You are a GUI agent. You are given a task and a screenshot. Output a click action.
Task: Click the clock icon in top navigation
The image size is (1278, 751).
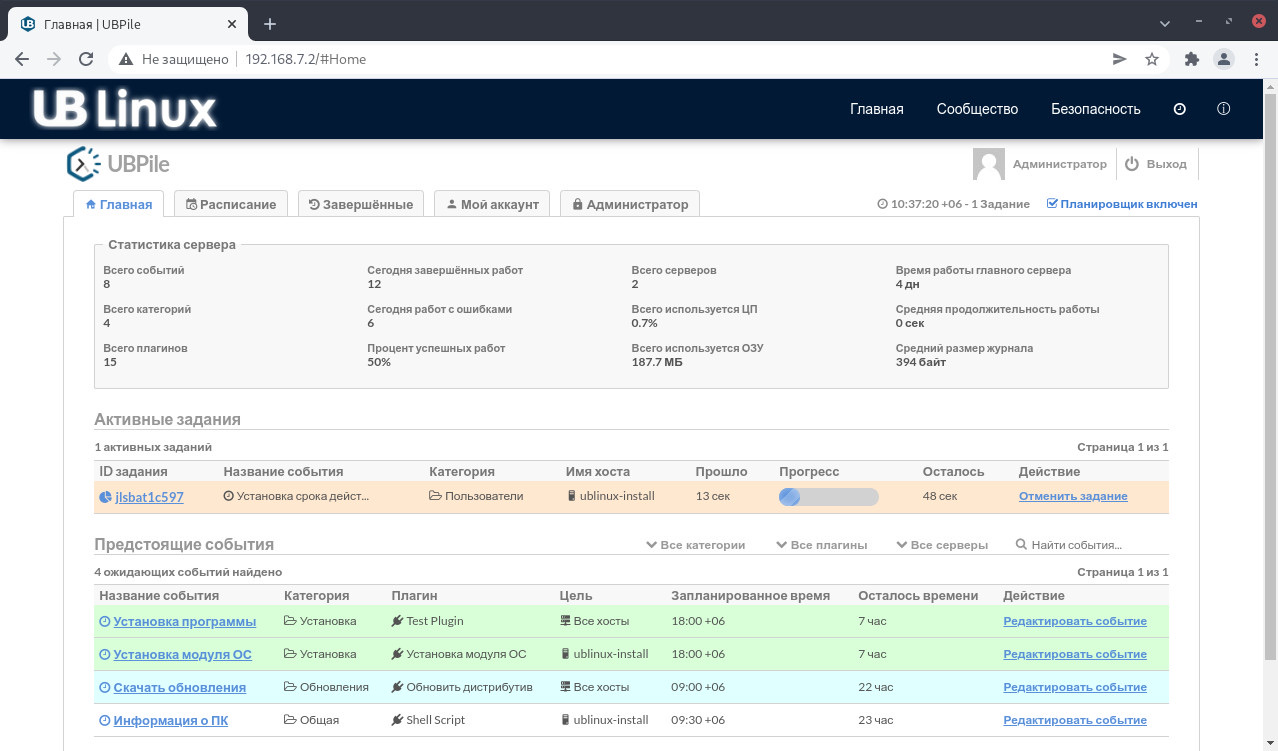click(1179, 109)
